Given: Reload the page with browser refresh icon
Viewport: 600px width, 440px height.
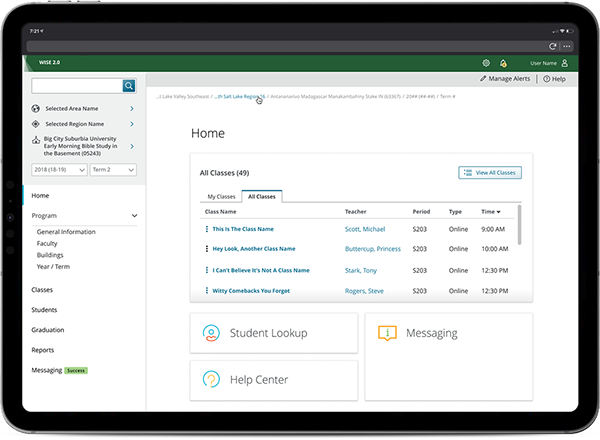Looking at the screenshot, I should (552, 46).
